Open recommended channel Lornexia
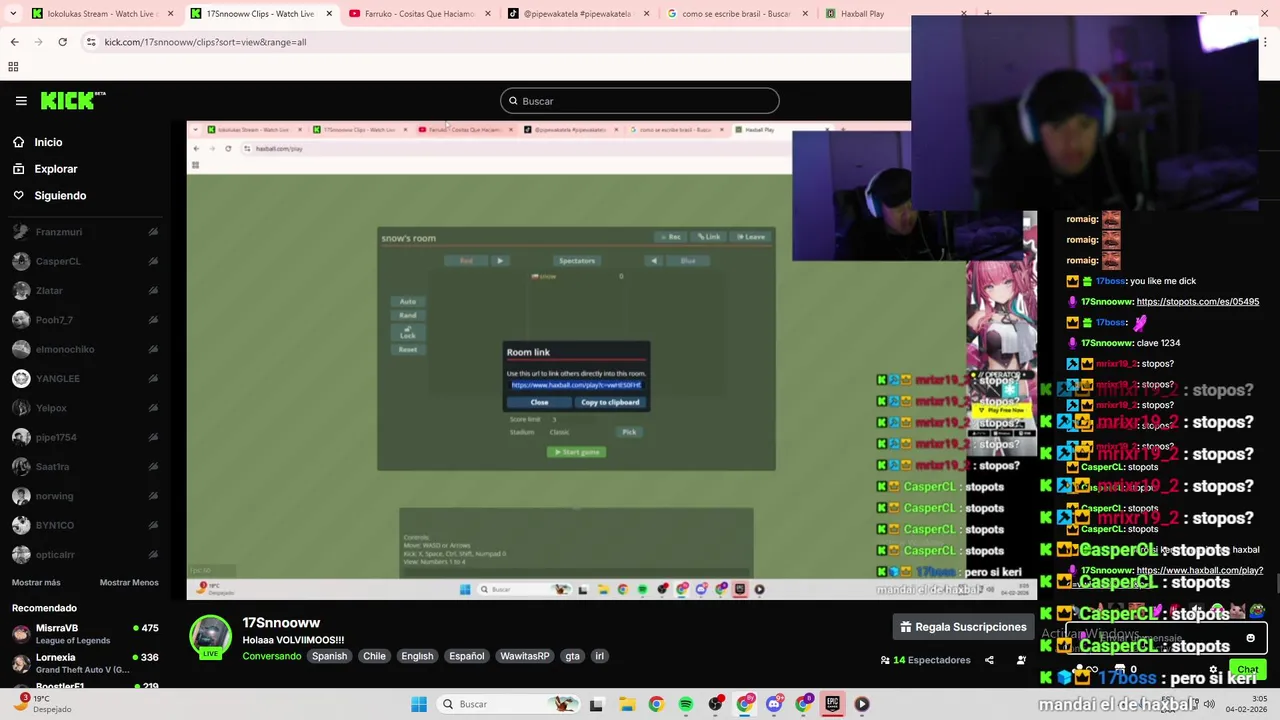1280x720 pixels. coord(85,663)
